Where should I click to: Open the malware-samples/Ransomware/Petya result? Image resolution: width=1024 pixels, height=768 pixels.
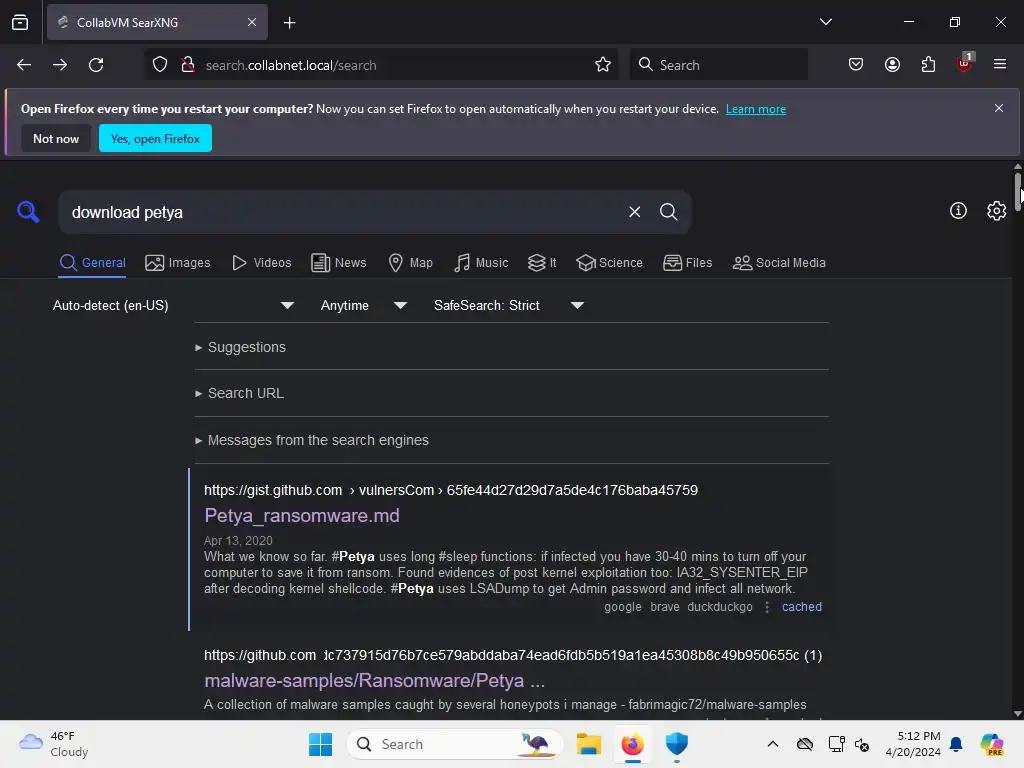pyautogui.click(x=374, y=680)
